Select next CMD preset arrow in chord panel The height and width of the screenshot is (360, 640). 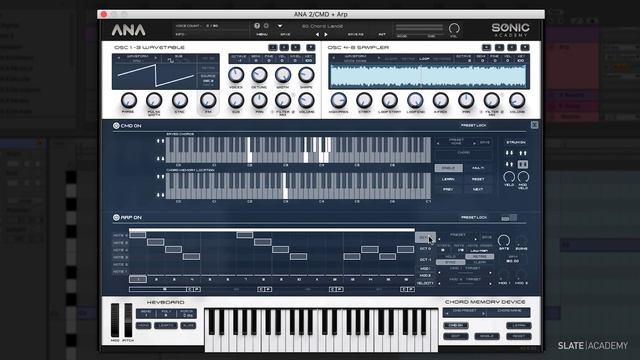474,143
